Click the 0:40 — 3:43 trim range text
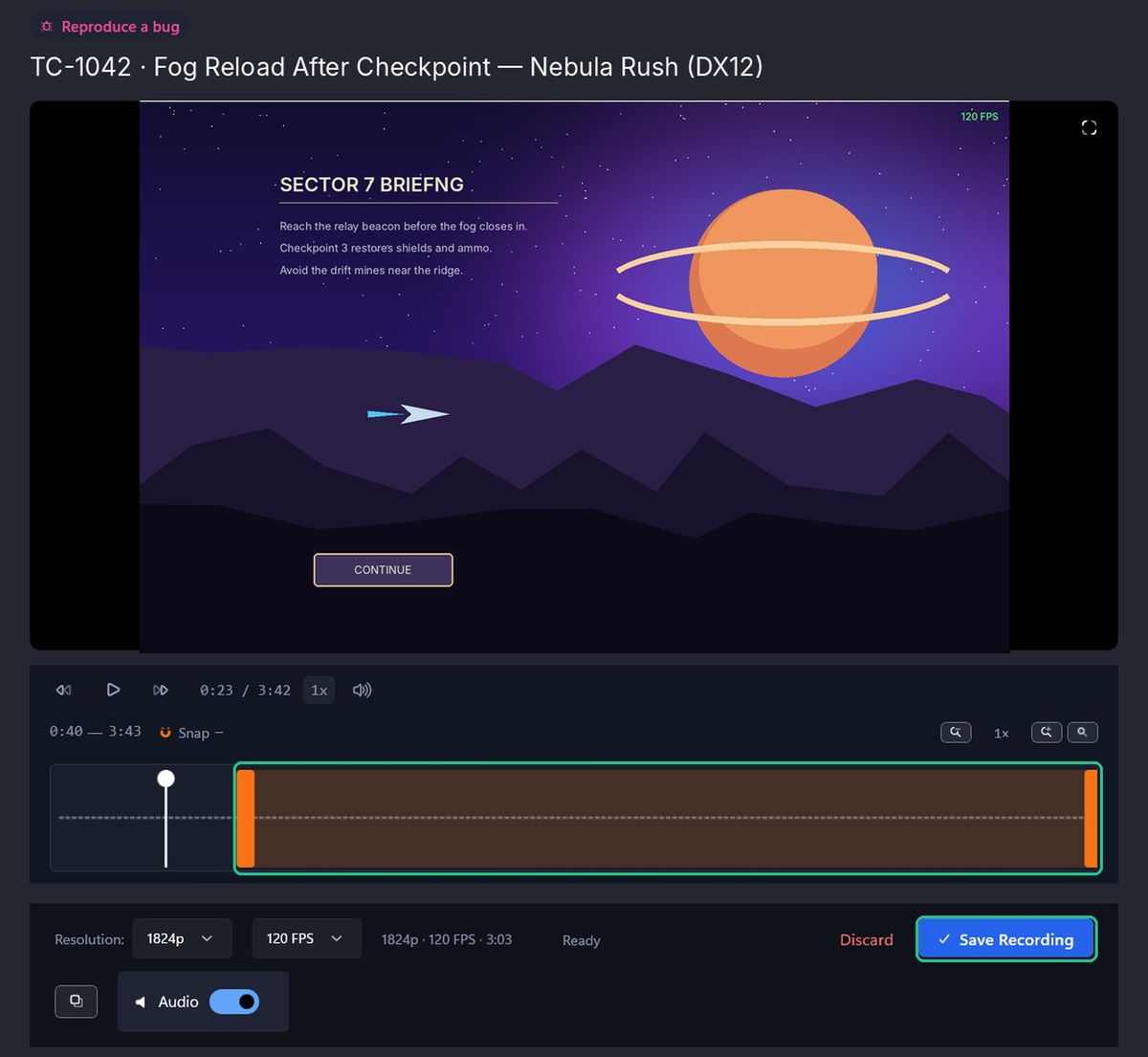This screenshot has height=1057, width=1148. 95,732
